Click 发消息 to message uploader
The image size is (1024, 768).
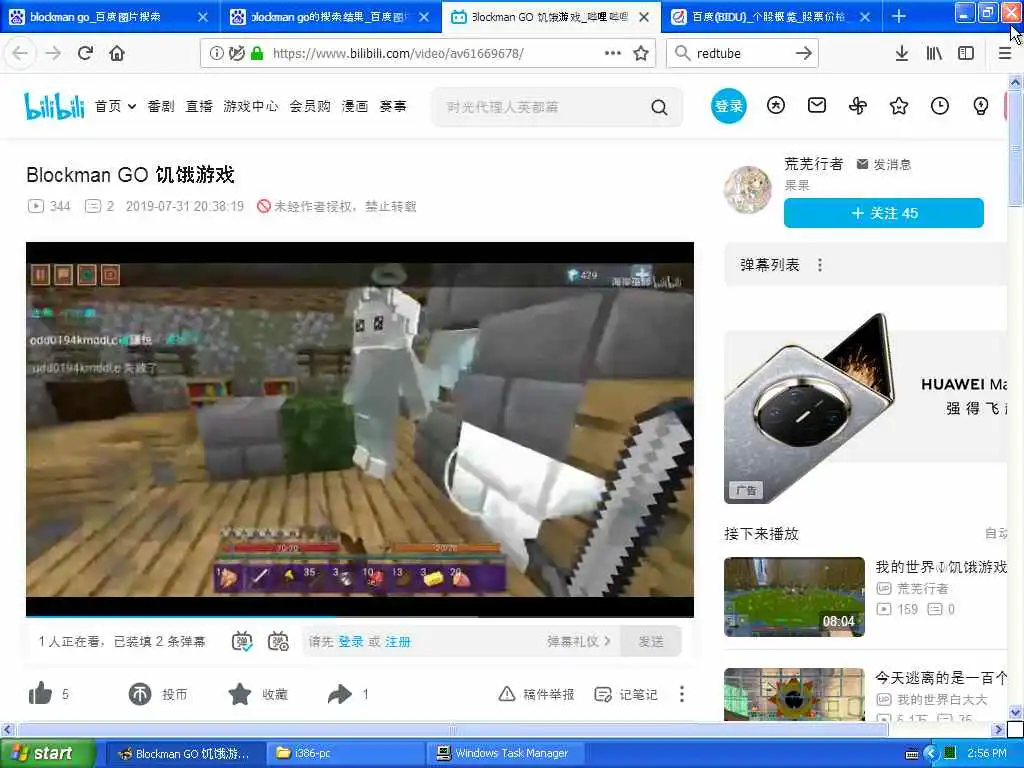click(884, 165)
